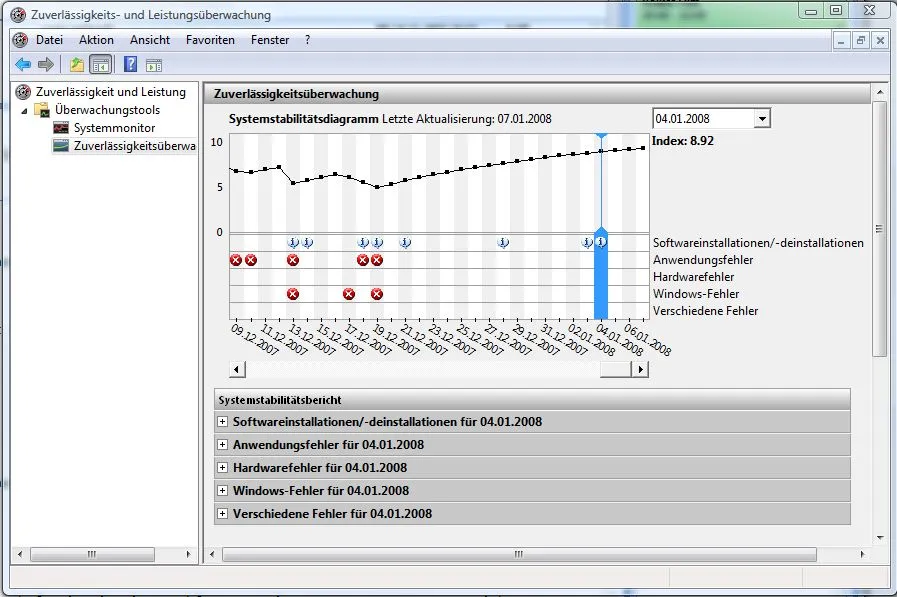Select Zuverlässigkeit und Leistung root node
The width and height of the screenshot is (897, 597).
[110, 91]
